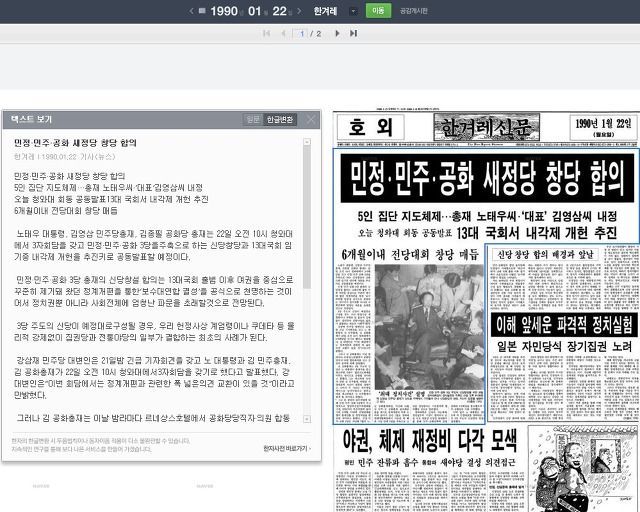Select the year field 1990
This screenshot has width=640, height=512.
coord(224,11)
